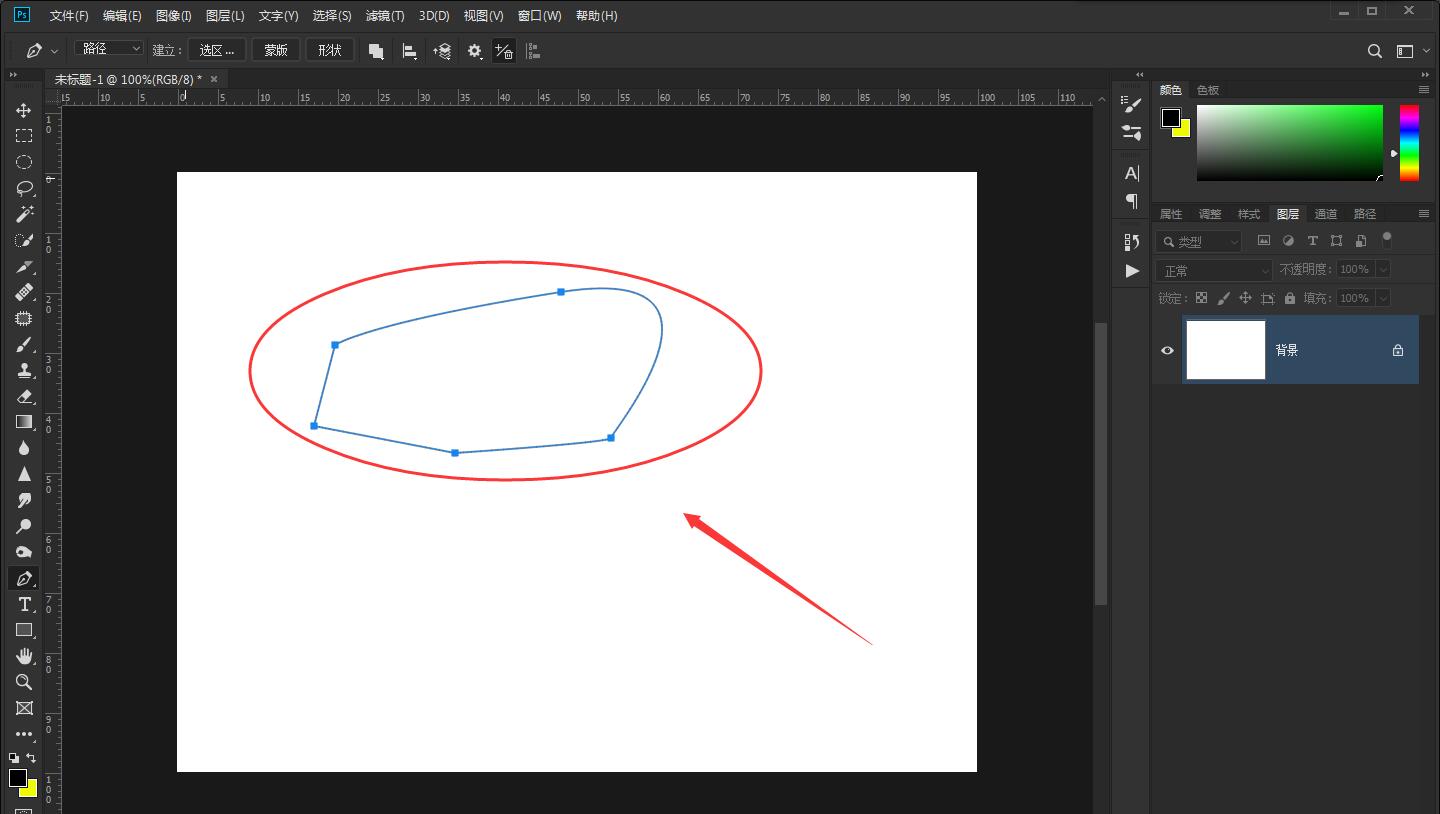This screenshot has height=814, width=1440.
Task: Click the 选区… button
Action: click(217, 50)
